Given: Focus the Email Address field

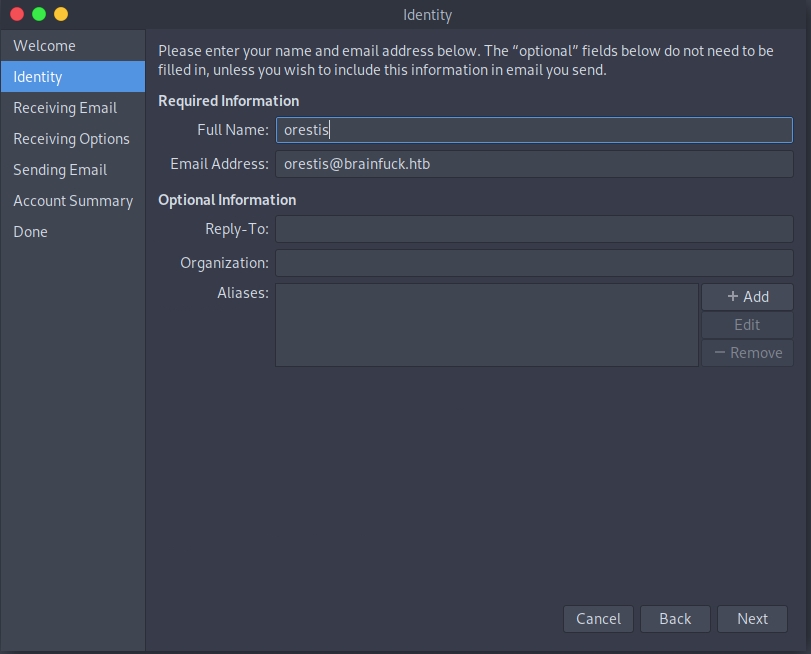Looking at the screenshot, I should [x=534, y=164].
